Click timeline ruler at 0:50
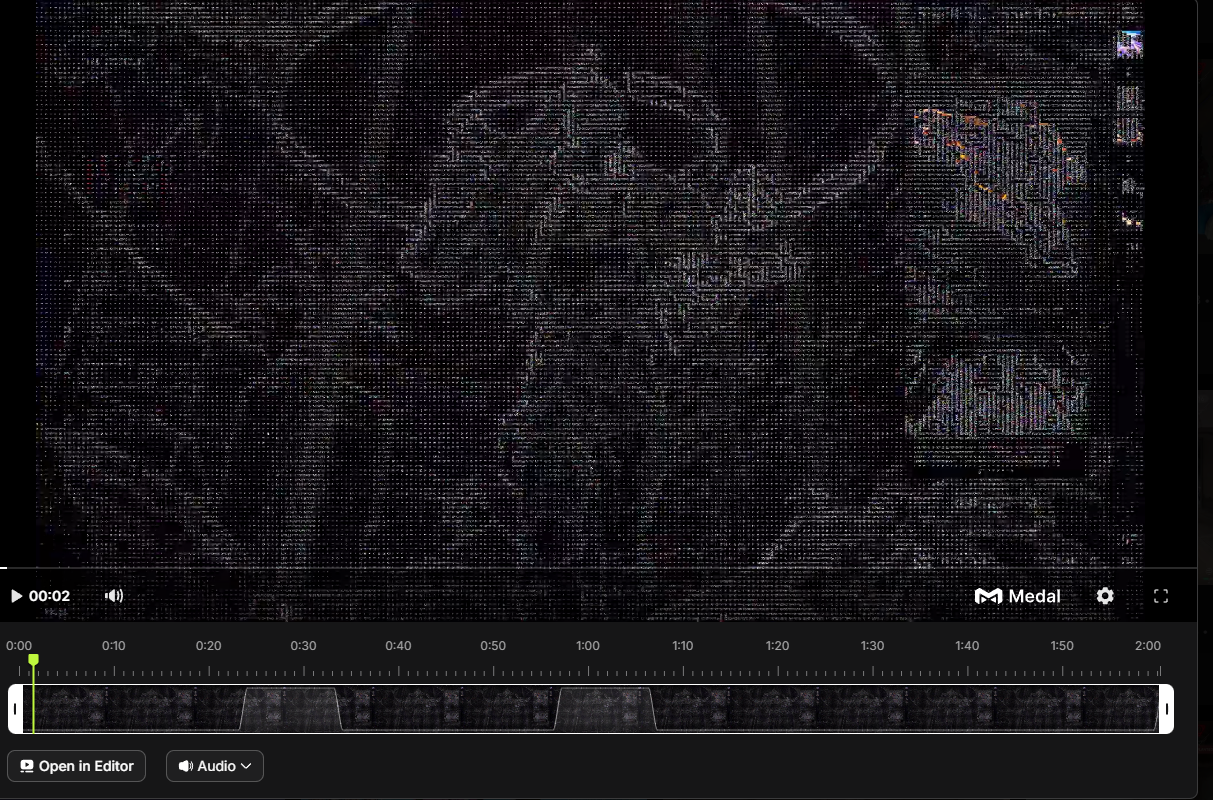1213x800 pixels. (493, 646)
